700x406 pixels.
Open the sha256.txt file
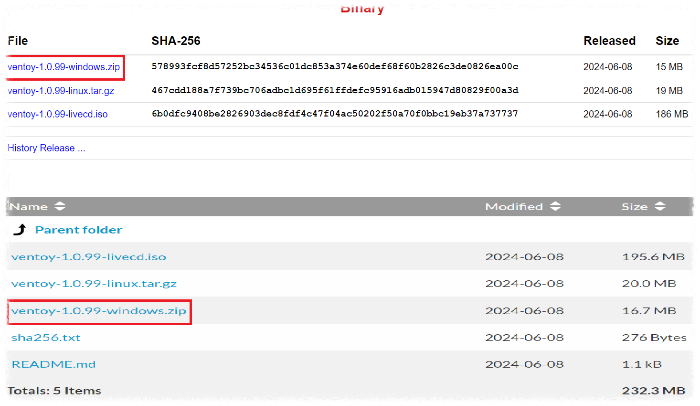46,338
